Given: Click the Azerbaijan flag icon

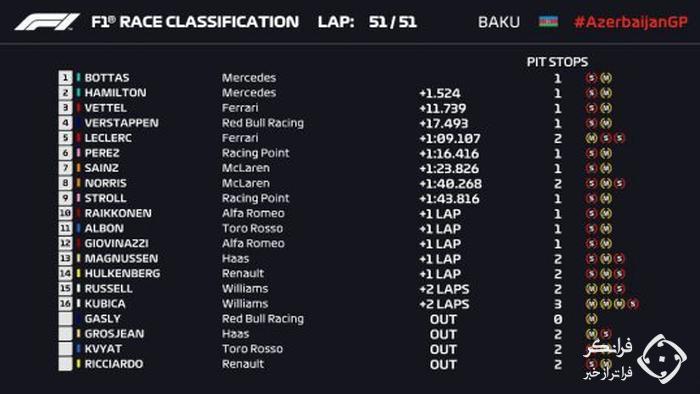Looking at the screenshot, I should 548,21.
